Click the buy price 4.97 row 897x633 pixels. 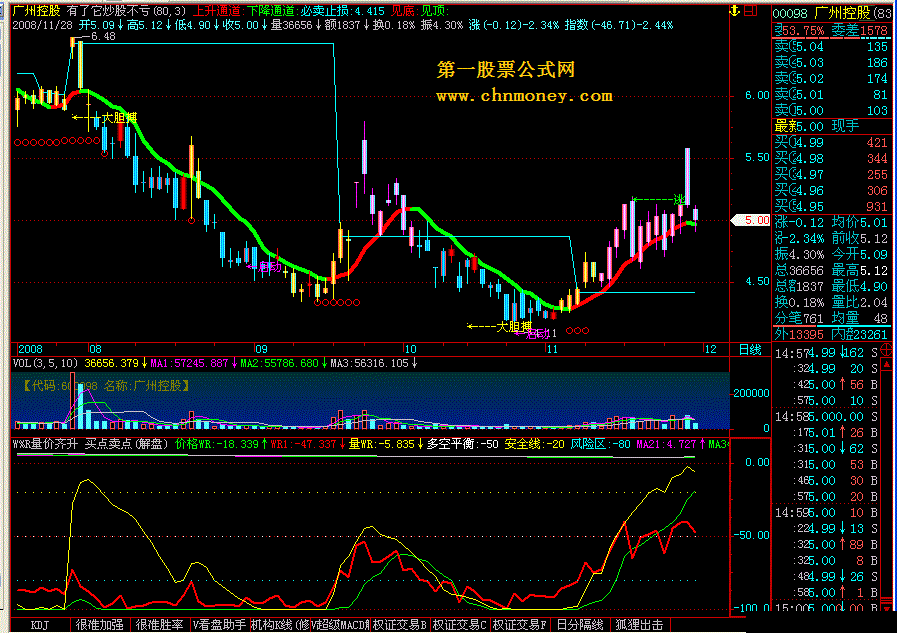pyautogui.click(x=831, y=174)
